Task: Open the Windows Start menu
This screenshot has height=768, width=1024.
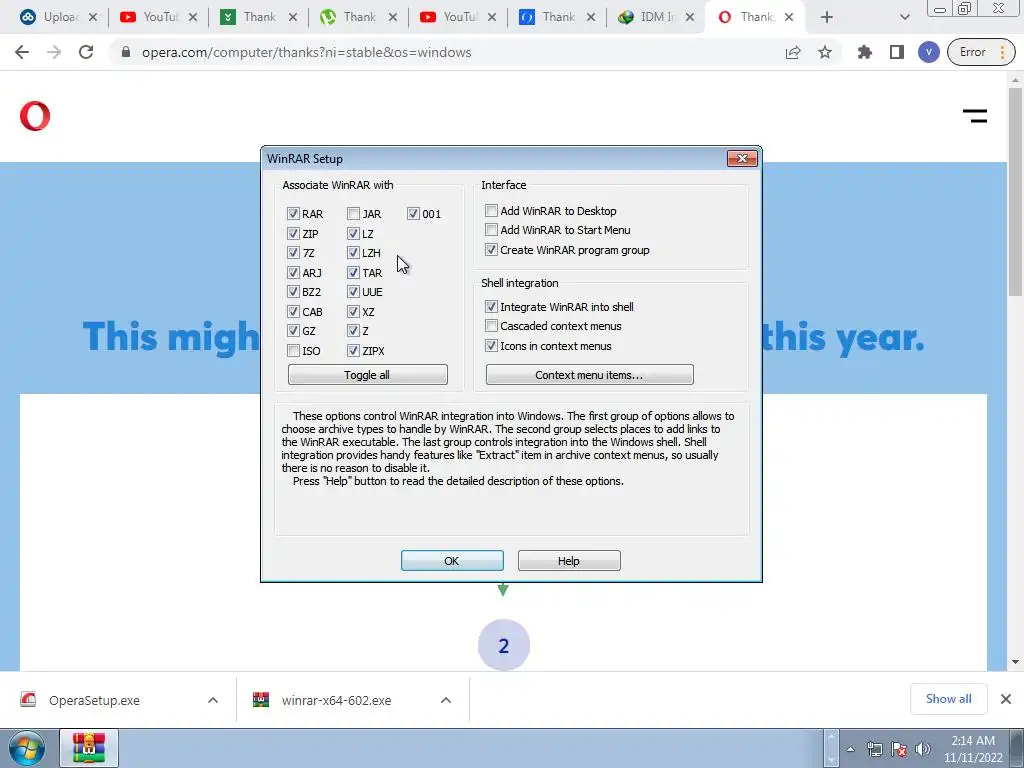Action: (26, 748)
